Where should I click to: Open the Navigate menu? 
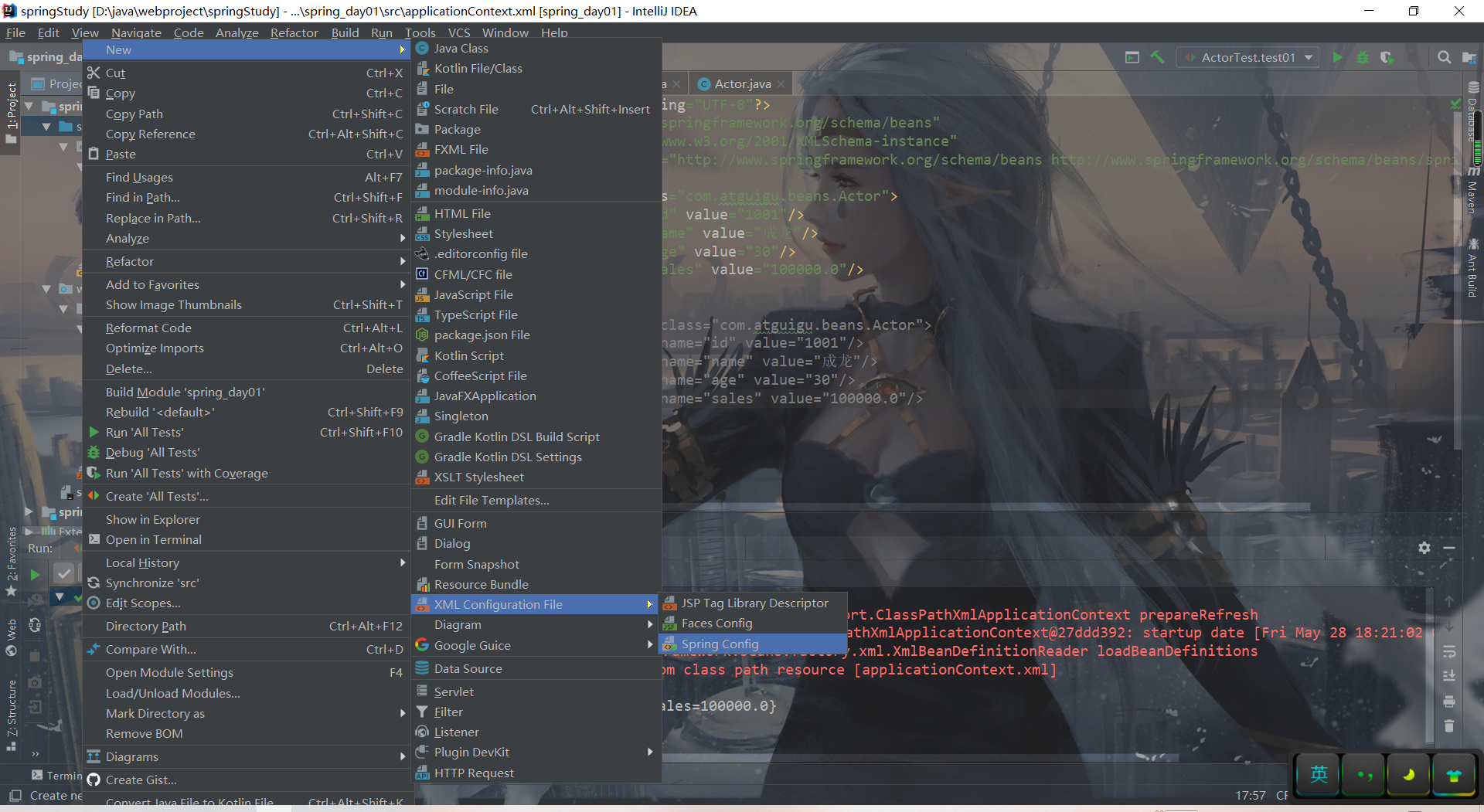click(x=136, y=32)
